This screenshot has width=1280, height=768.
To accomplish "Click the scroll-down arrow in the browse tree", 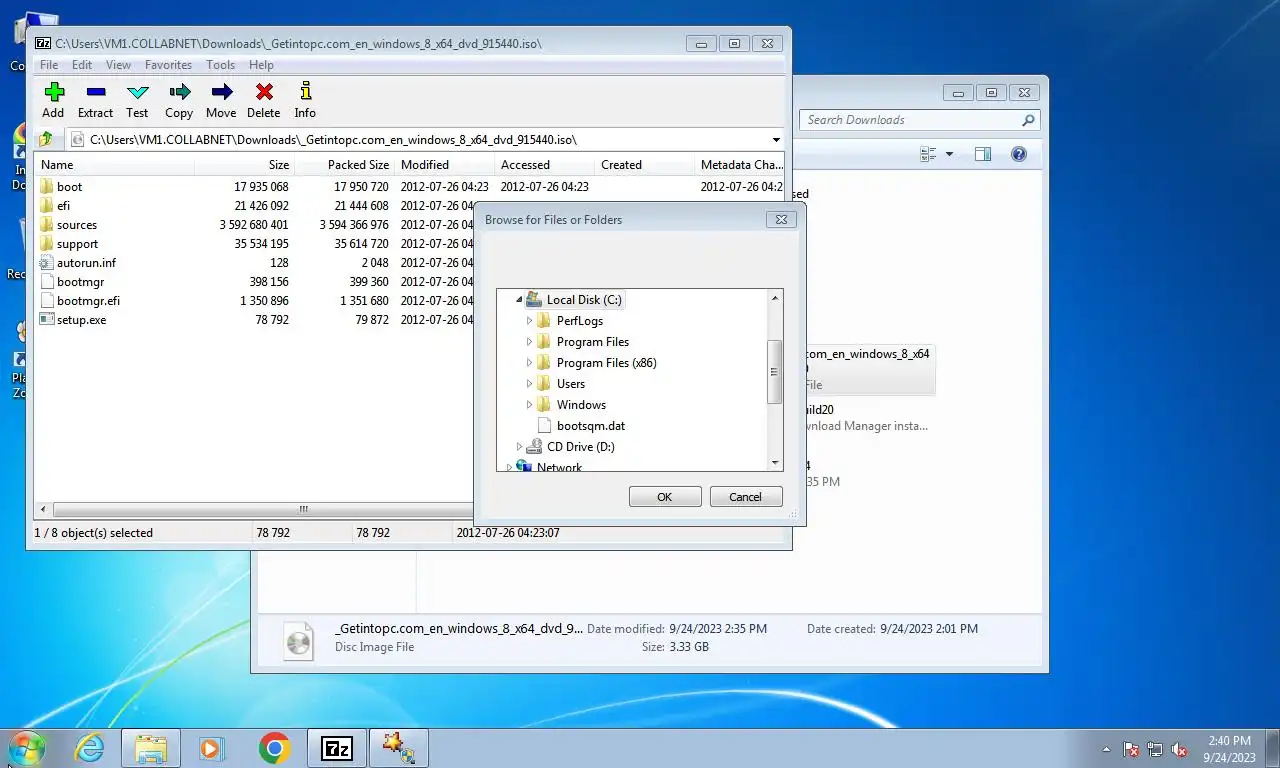I will click(x=774, y=462).
